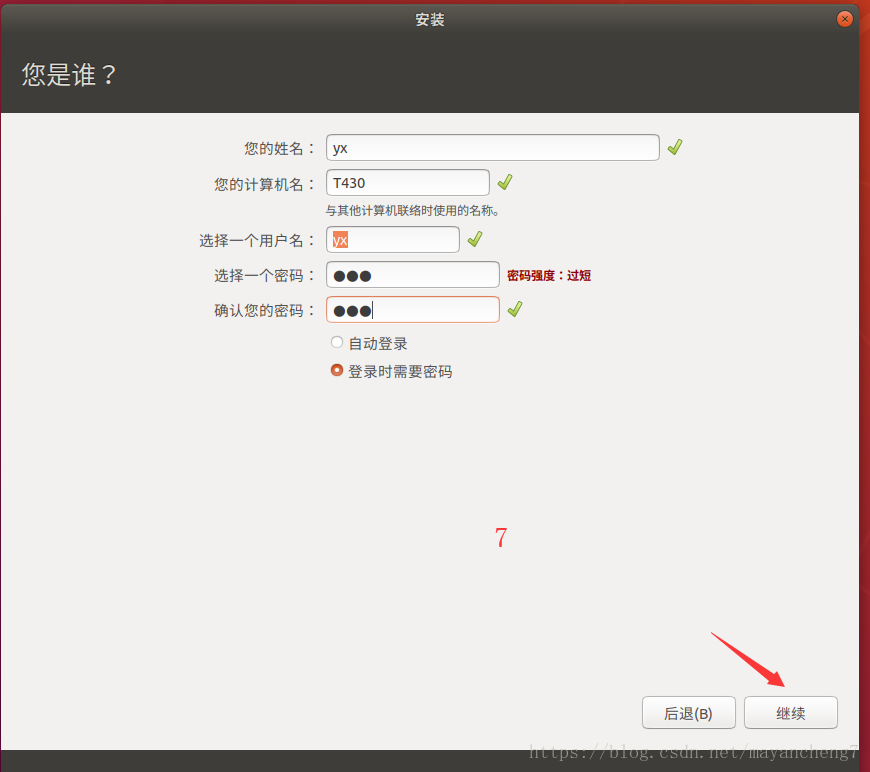
Task: Select the 登录时需要密码 radio button
Action: [x=337, y=370]
